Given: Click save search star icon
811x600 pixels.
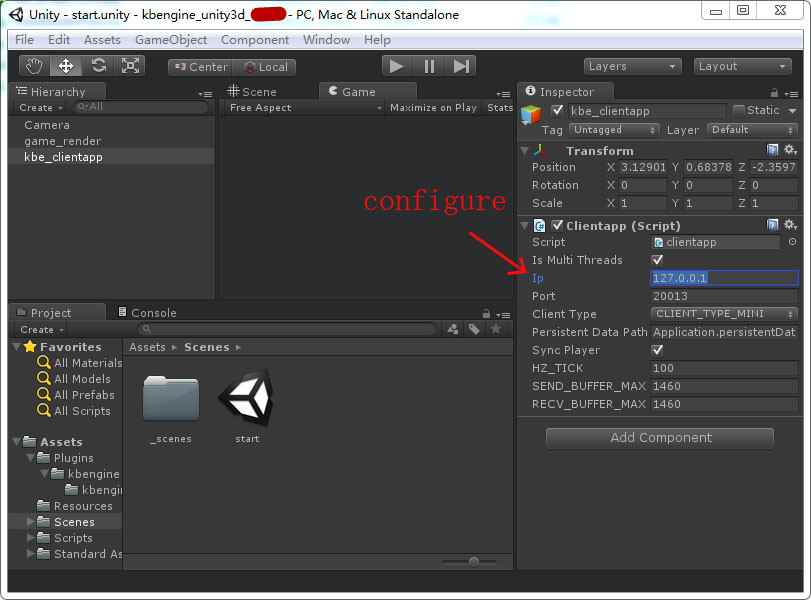Looking at the screenshot, I should point(495,329).
